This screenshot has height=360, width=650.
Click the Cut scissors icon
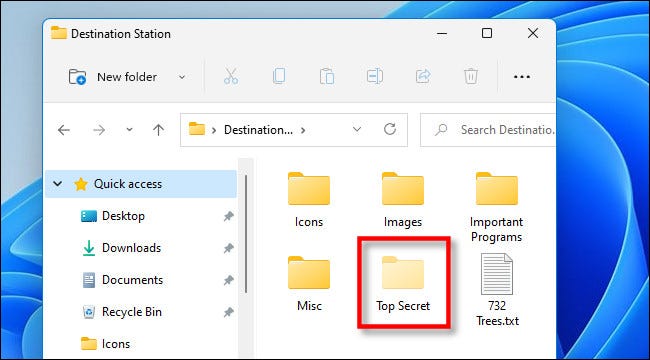(x=231, y=77)
